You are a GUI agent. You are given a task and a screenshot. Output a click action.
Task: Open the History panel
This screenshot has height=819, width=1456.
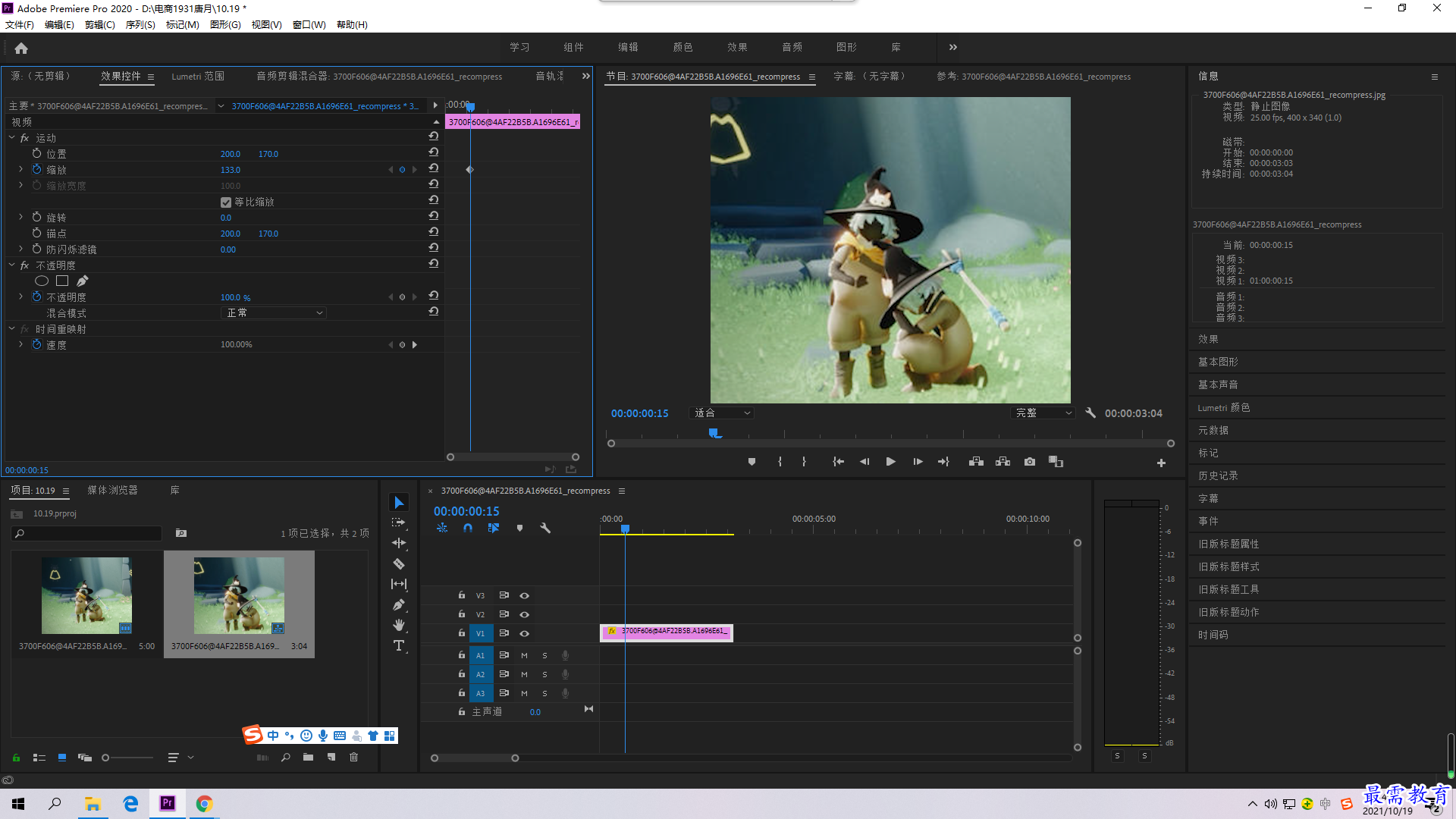1218,476
